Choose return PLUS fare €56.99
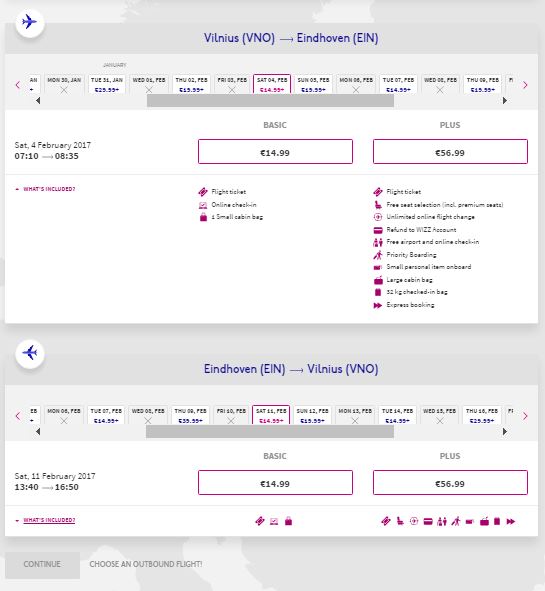The image size is (545, 591). [450, 482]
